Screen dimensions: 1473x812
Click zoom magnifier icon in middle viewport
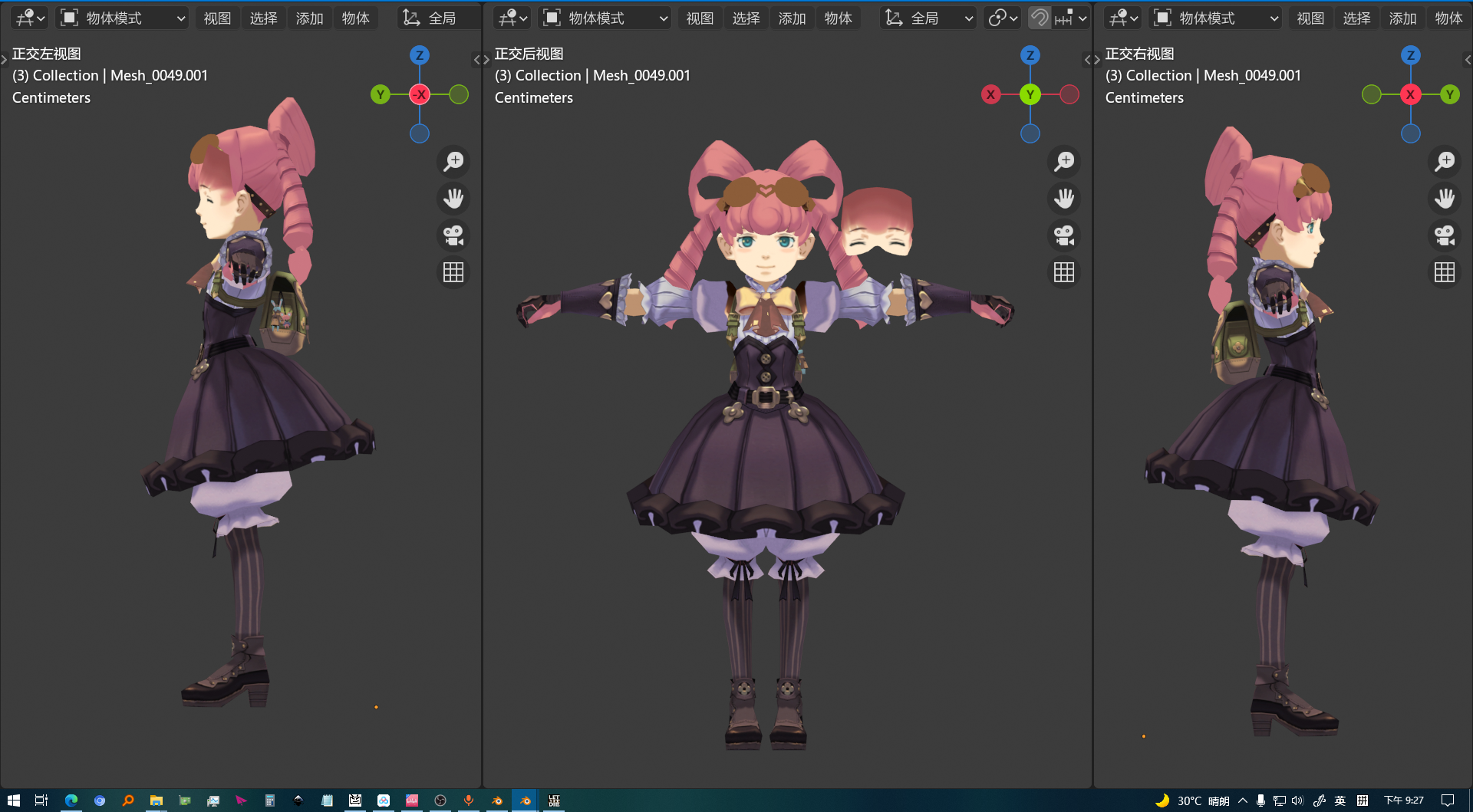coord(1064,161)
